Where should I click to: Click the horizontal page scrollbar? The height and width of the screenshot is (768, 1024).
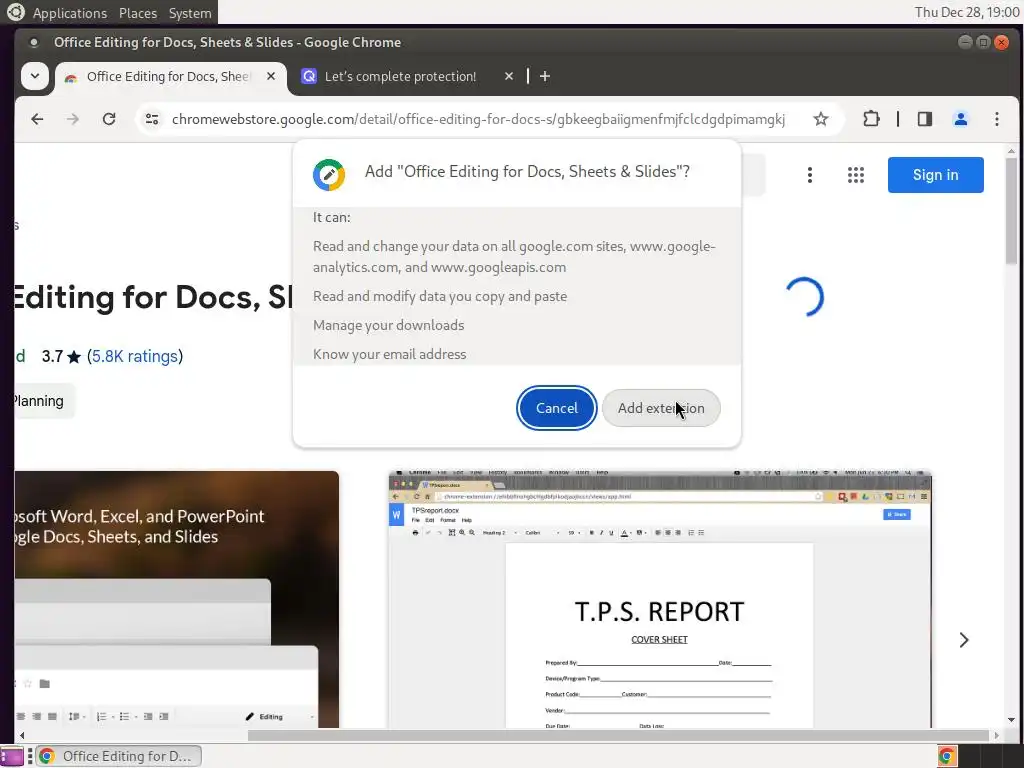point(618,735)
